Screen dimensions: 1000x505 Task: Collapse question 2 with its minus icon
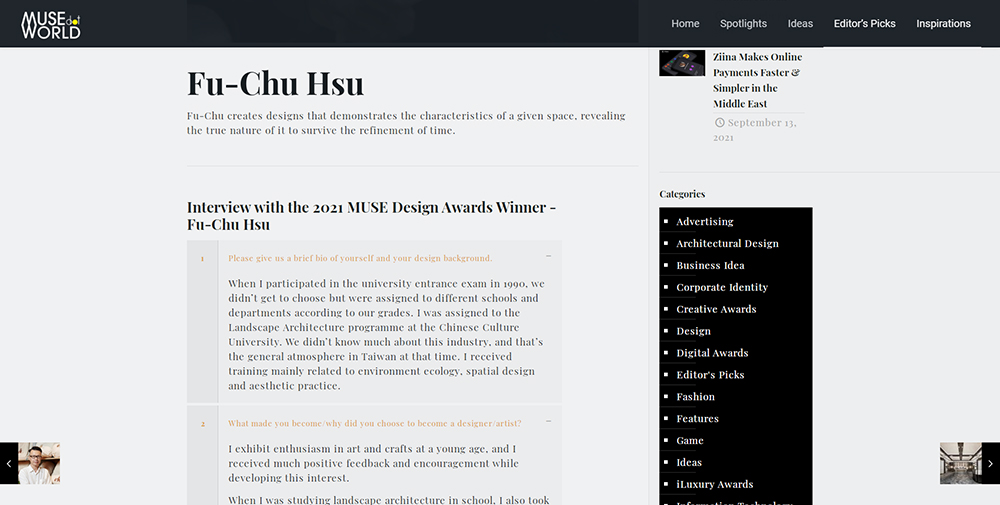pos(548,421)
